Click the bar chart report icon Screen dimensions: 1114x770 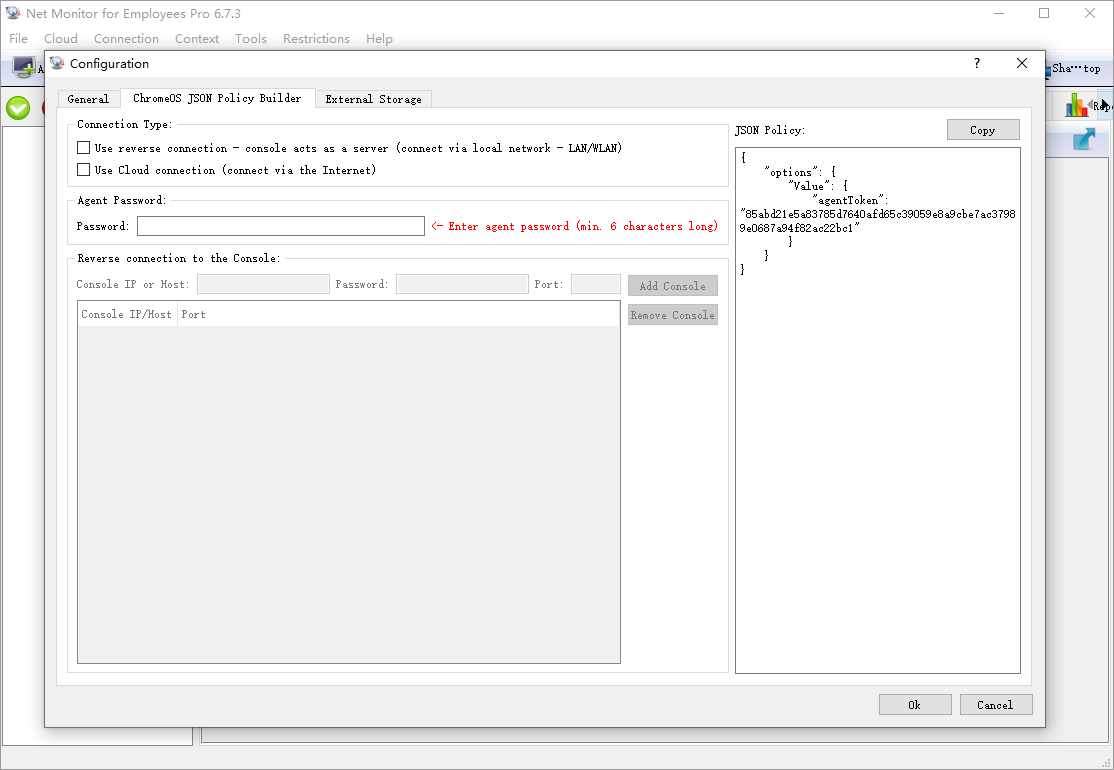click(x=1076, y=106)
